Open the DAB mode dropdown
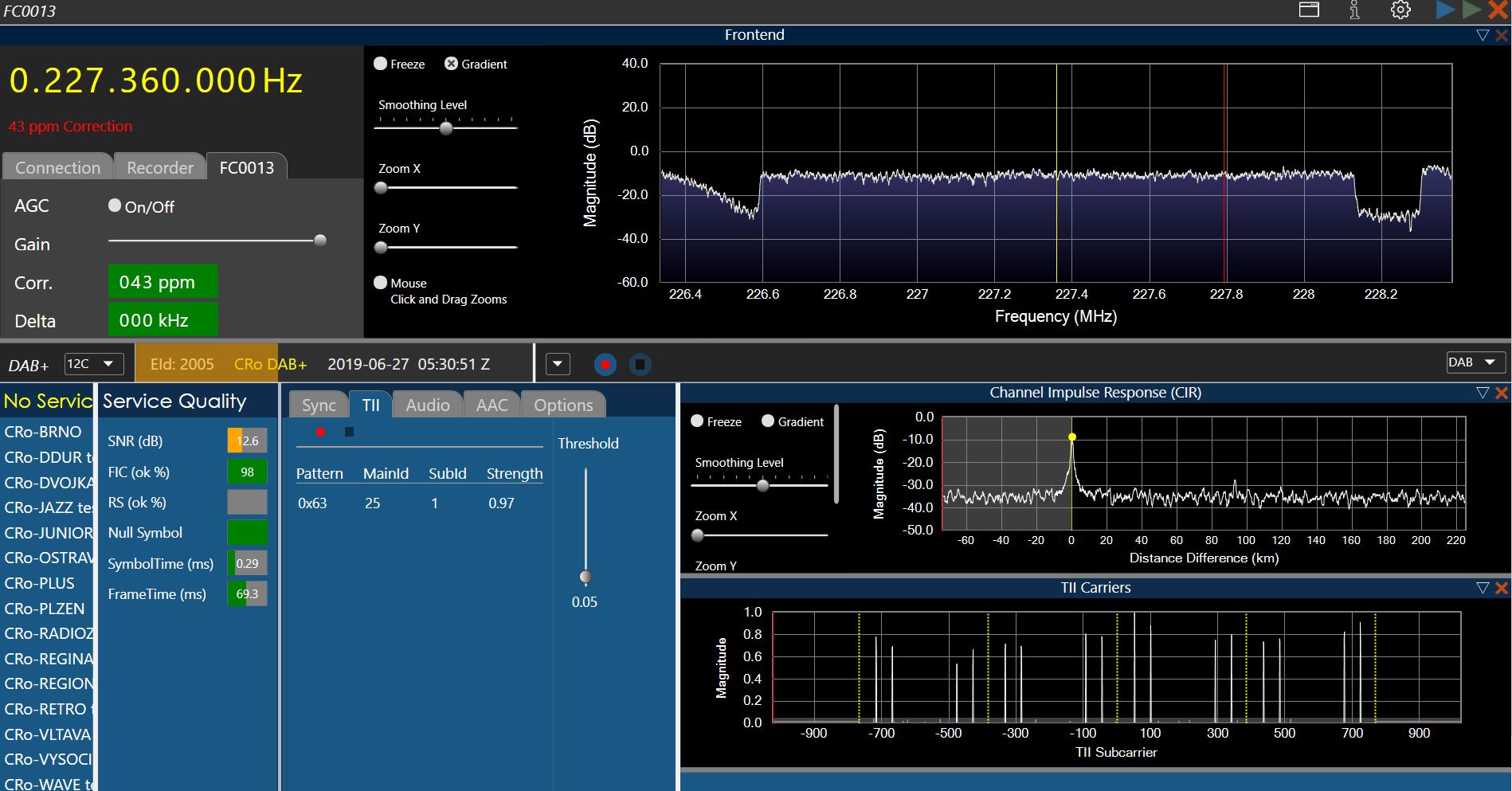The width and height of the screenshot is (1512, 791). (x=1475, y=362)
